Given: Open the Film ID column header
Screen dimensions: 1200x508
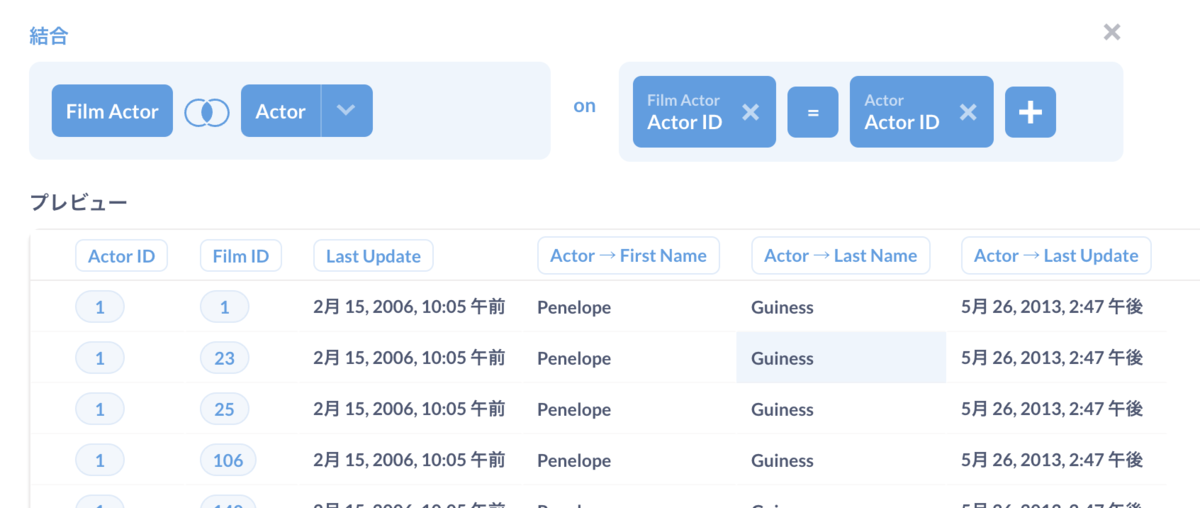Looking at the screenshot, I should 240,256.
